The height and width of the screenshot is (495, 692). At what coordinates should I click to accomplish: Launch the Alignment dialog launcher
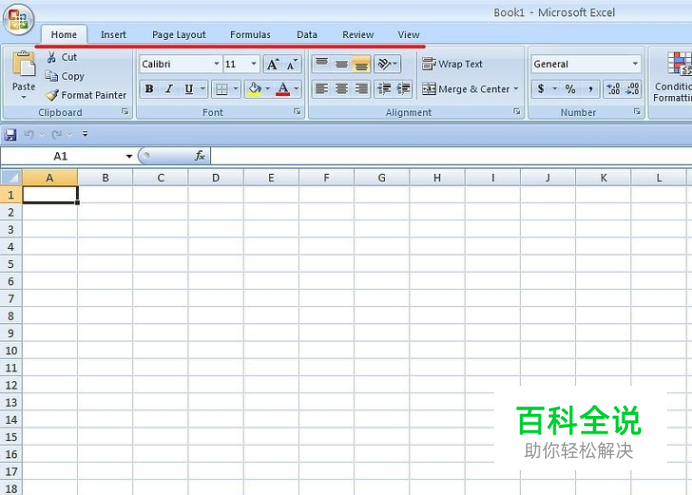click(x=517, y=112)
